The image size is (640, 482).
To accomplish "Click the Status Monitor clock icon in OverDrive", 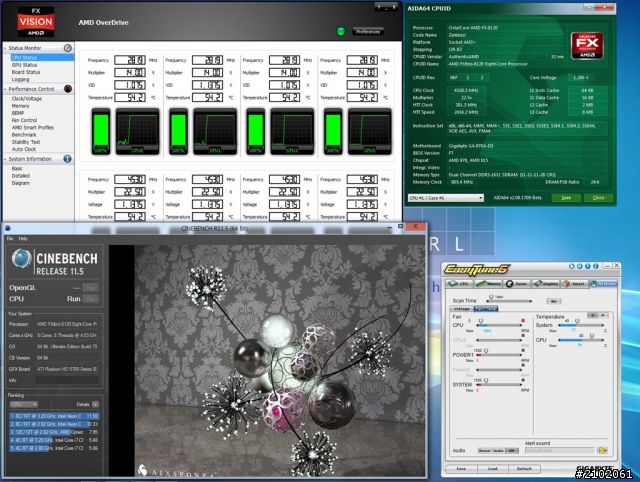I will pyautogui.click(x=68, y=48).
